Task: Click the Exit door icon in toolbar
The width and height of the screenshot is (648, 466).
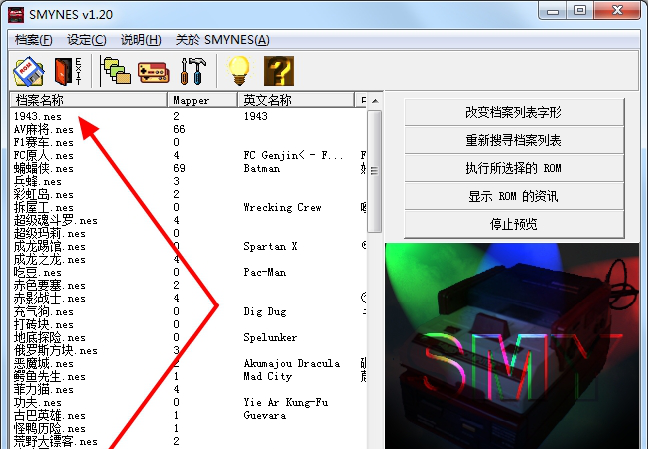Action: [68, 71]
